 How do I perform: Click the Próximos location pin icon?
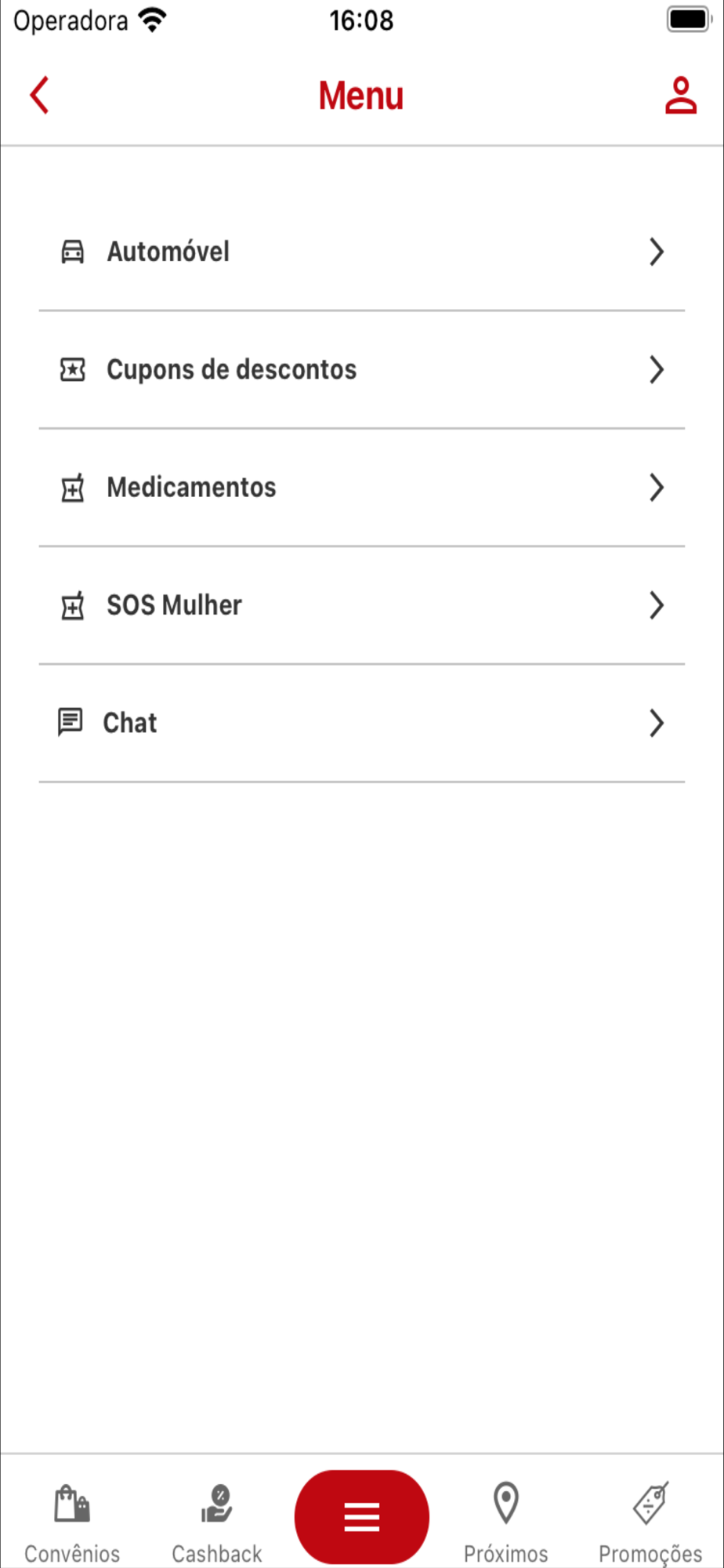pos(506,1502)
